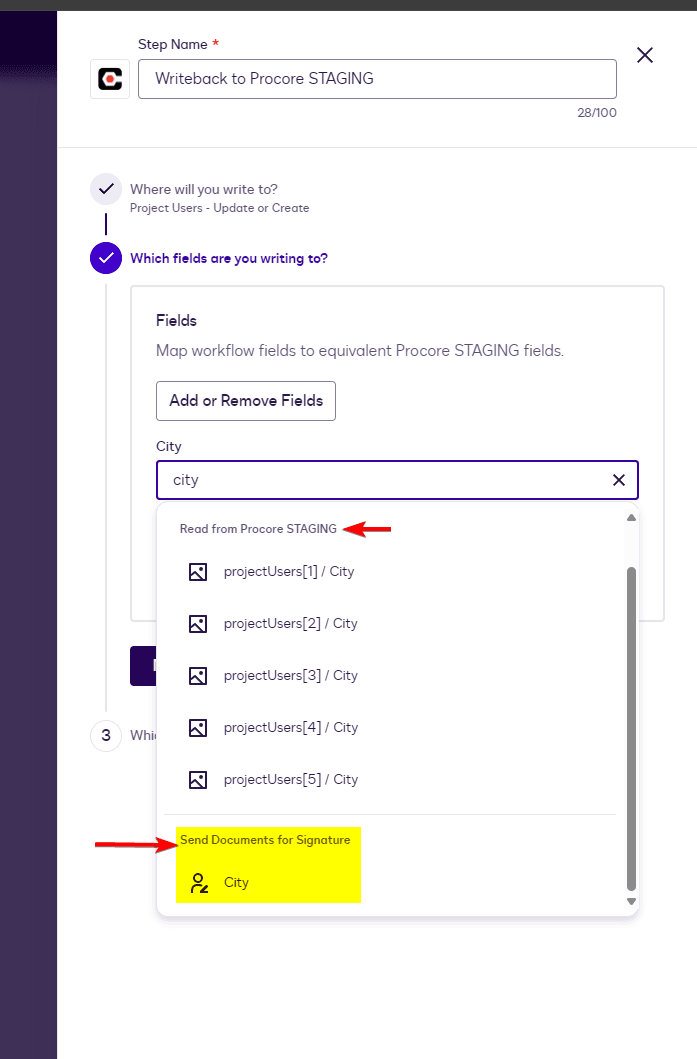Click image icon beside projectUsers[2] / City
Image resolution: width=697 pixels, height=1059 pixels.
(x=198, y=624)
